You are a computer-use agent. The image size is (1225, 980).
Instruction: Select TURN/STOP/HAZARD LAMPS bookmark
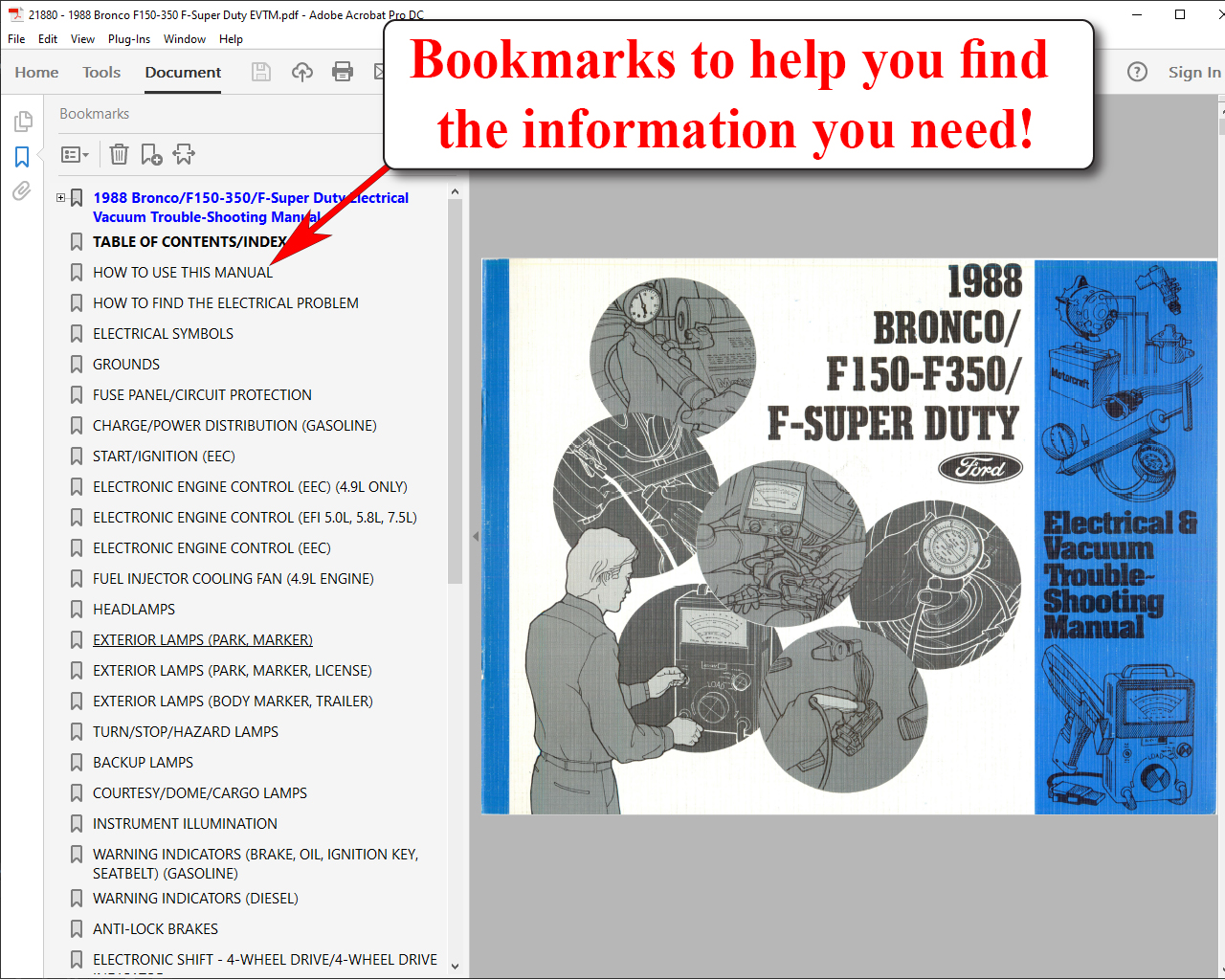(x=186, y=732)
